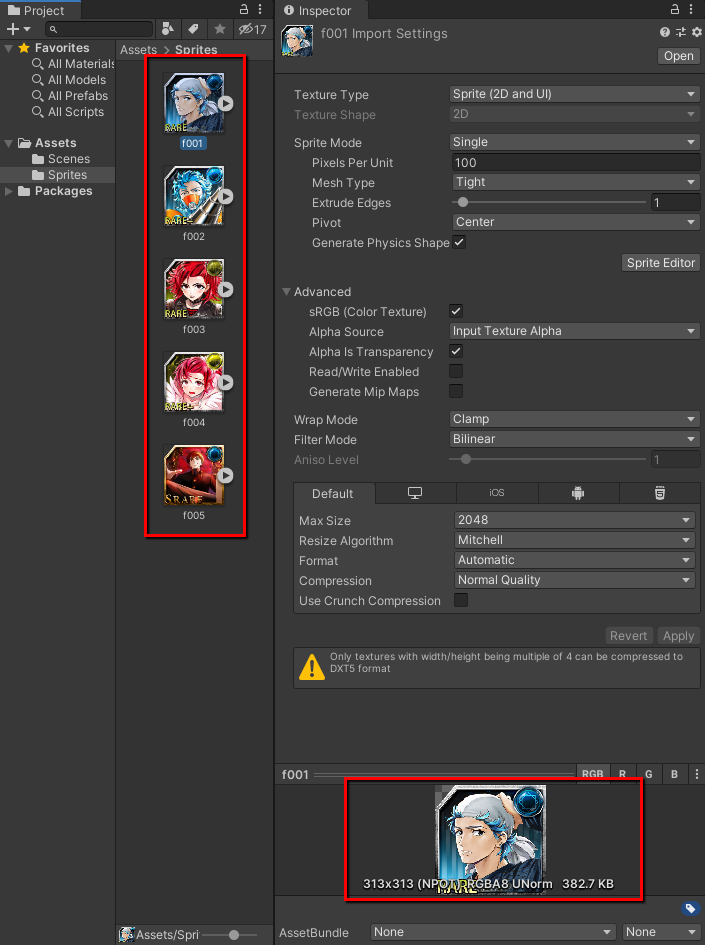Adjust the project icon size slider
Image resolution: width=705 pixels, height=945 pixels.
234,935
